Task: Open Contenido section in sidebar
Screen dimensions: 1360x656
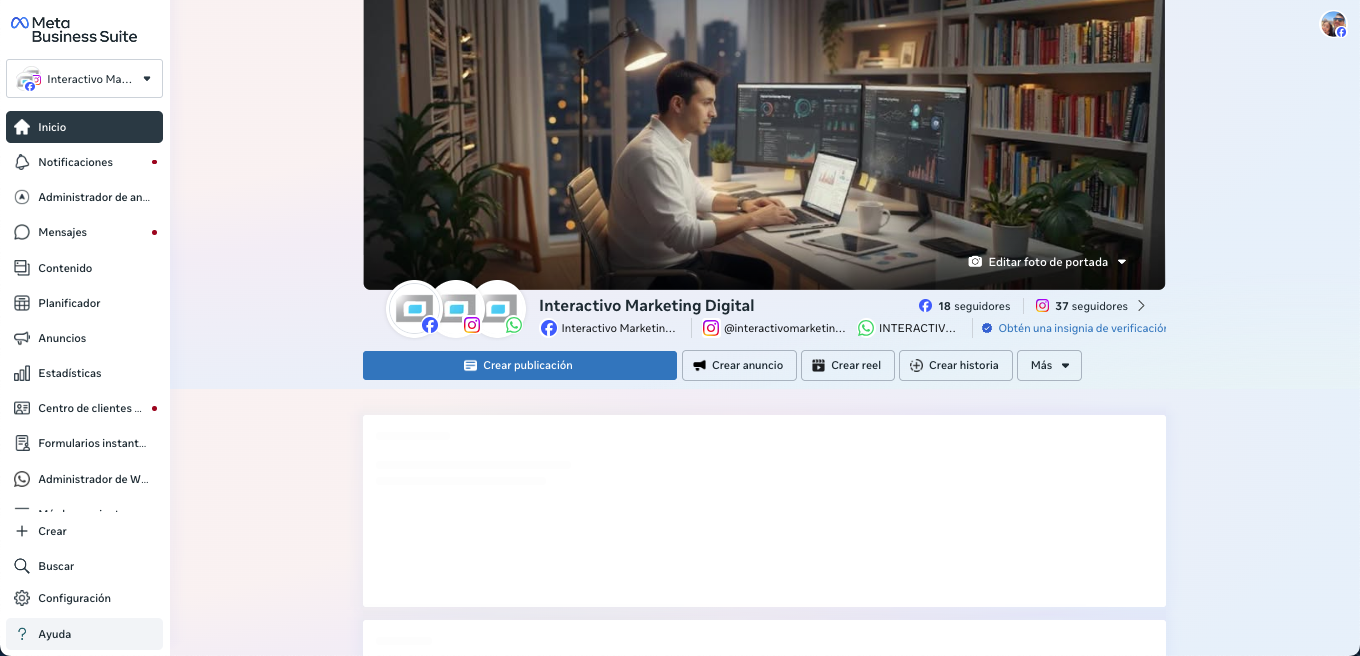Action: 65,268
